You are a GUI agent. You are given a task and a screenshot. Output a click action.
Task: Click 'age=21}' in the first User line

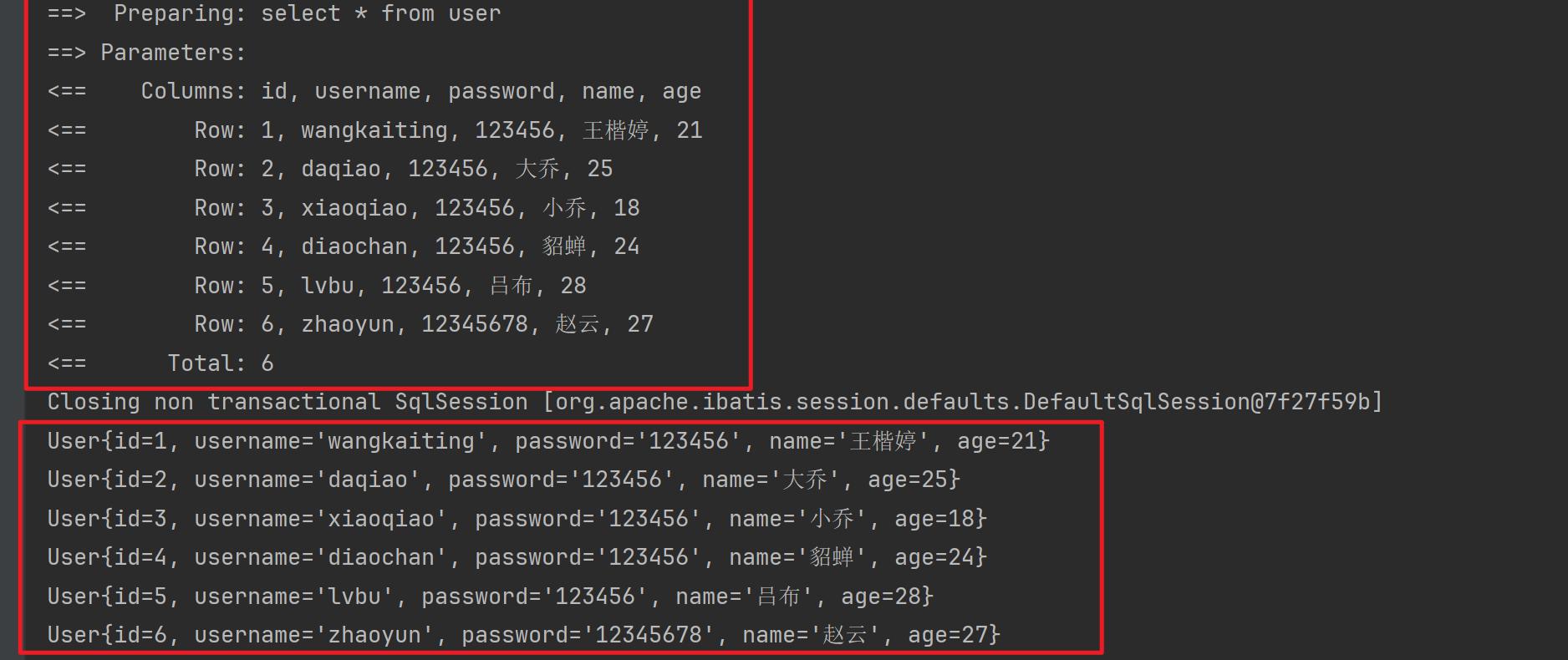pyautogui.click(x=1002, y=441)
